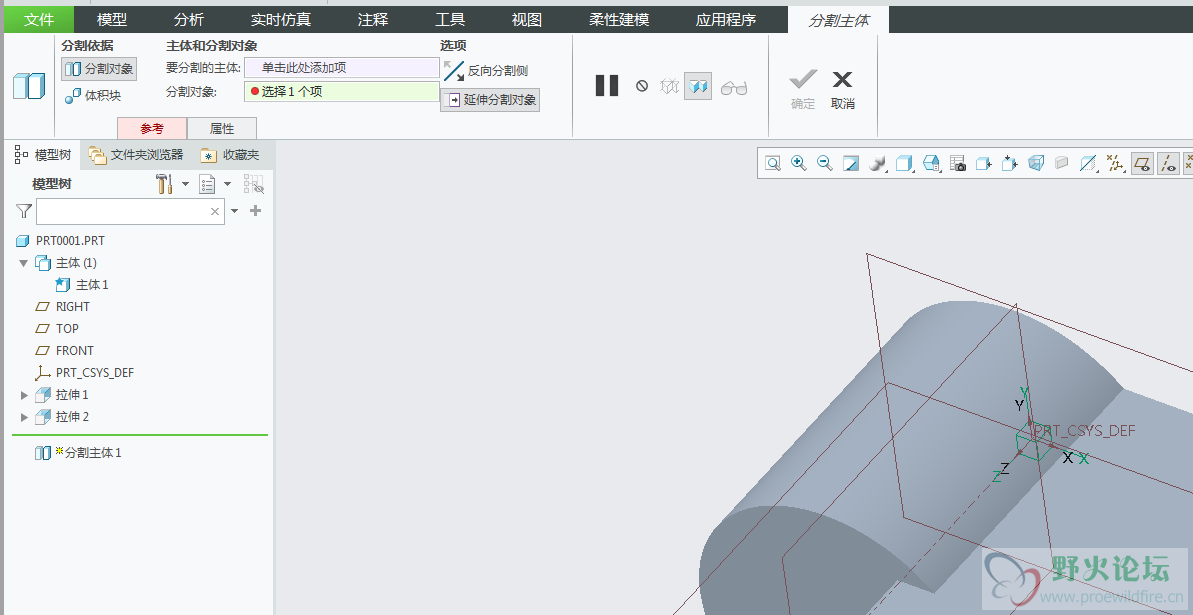This screenshot has height=615, width=1193.
Task: Click the plus icon beside search field
Action: 256,211
